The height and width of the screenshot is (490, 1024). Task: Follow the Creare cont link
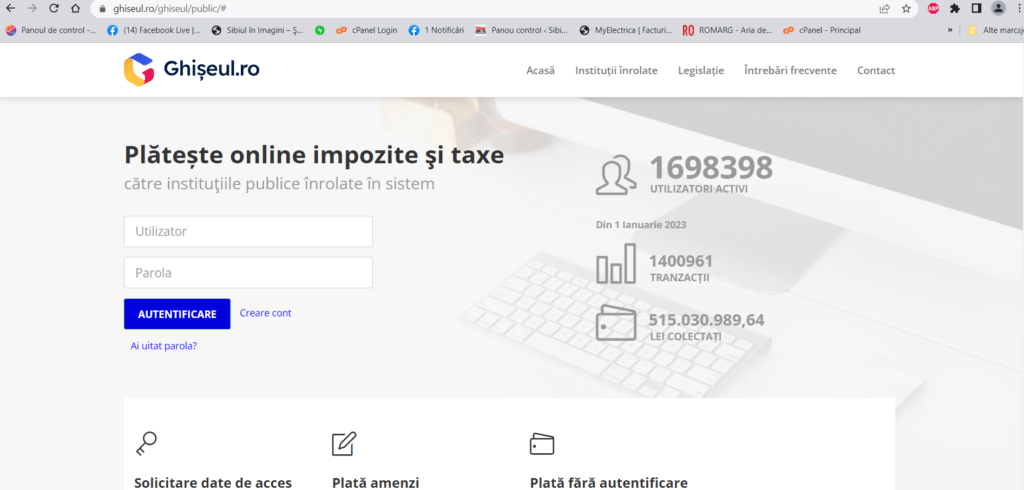(x=265, y=313)
